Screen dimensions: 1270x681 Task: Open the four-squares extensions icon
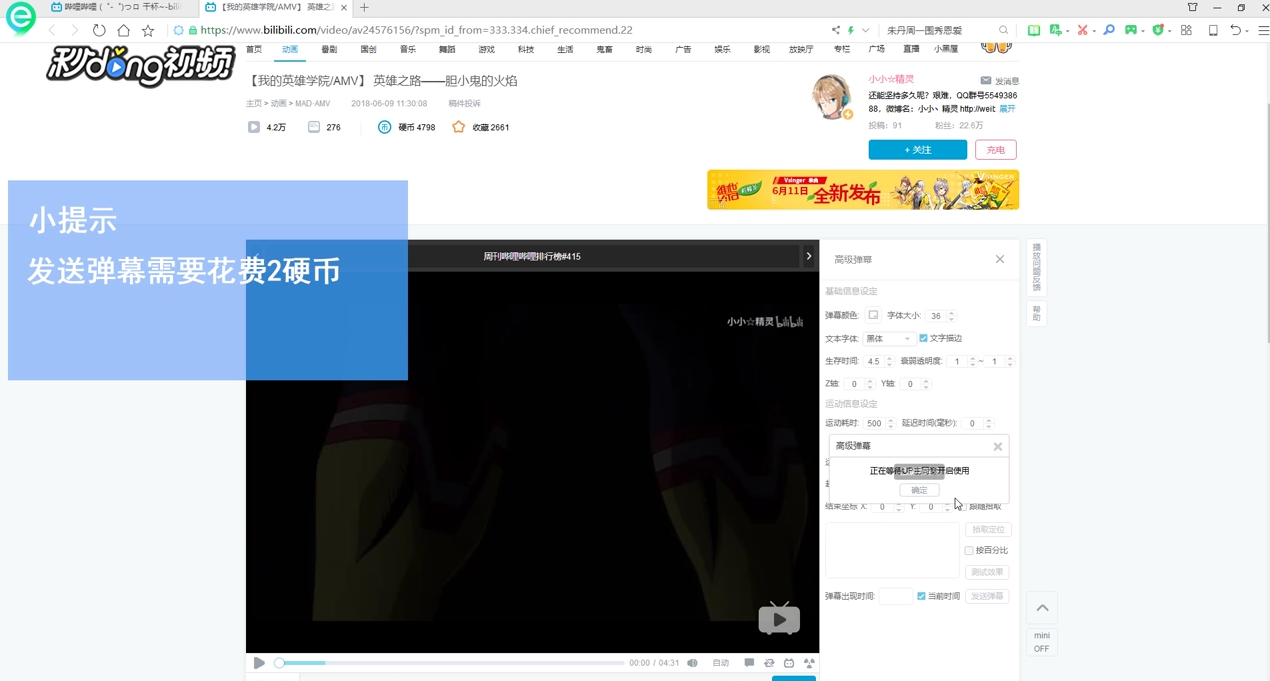click(x=1186, y=31)
